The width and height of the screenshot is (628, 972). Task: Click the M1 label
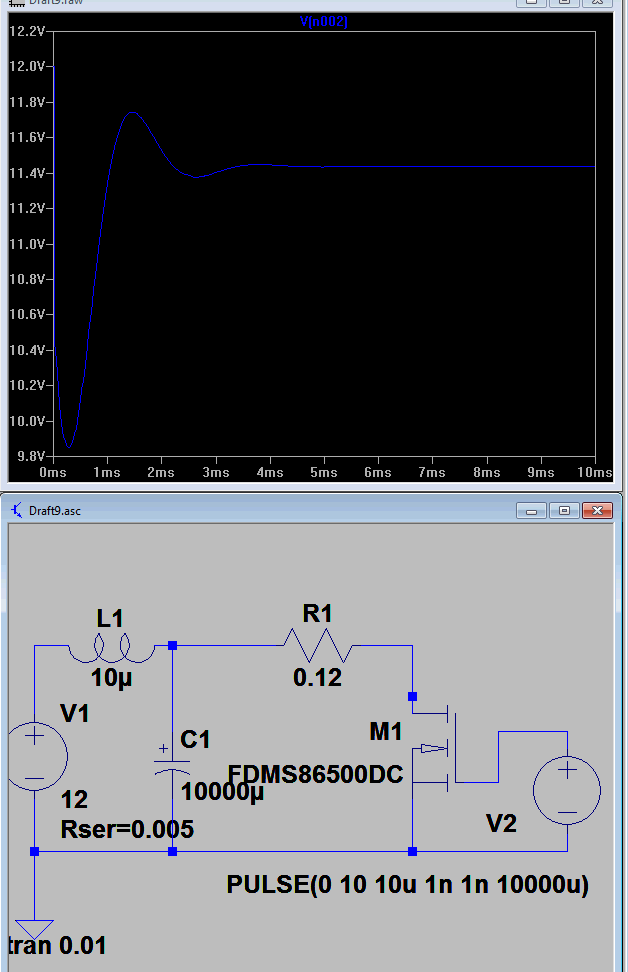[386, 732]
